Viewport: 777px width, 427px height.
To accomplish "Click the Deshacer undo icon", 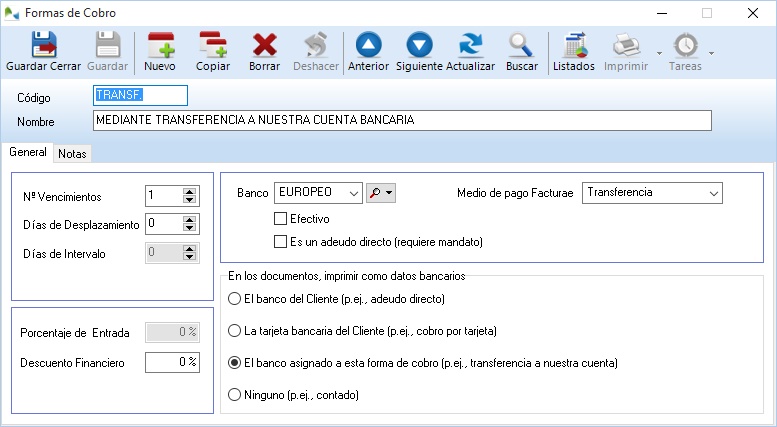I will point(316,46).
